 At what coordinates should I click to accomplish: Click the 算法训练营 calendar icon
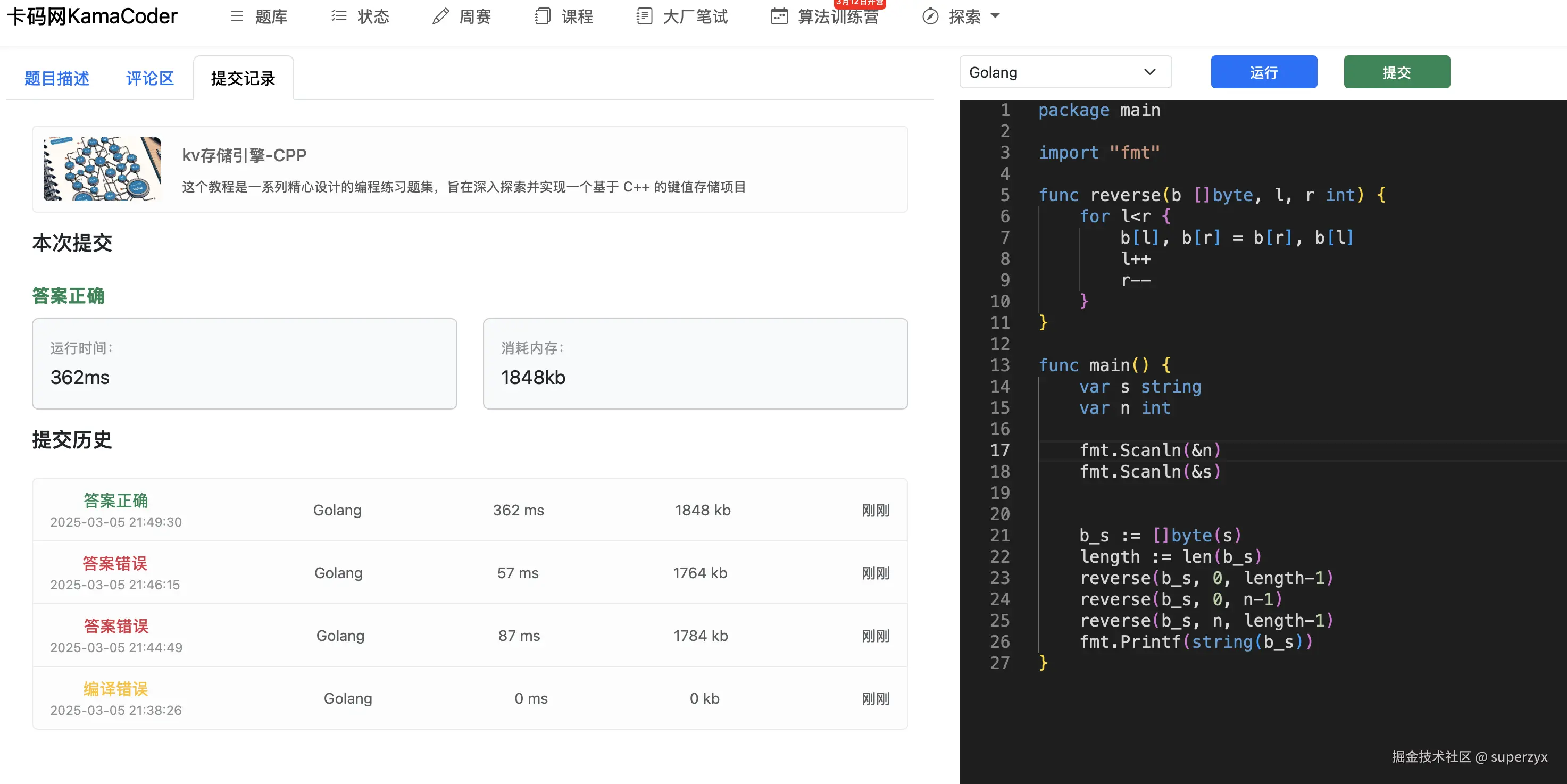[x=779, y=16]
